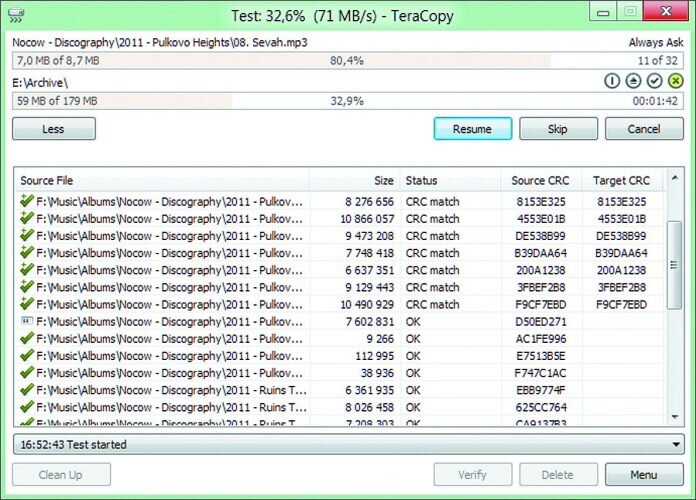Viewport: 696px width, 500px height.
Task: Click the eject drive icon
Action: point(633,81)
